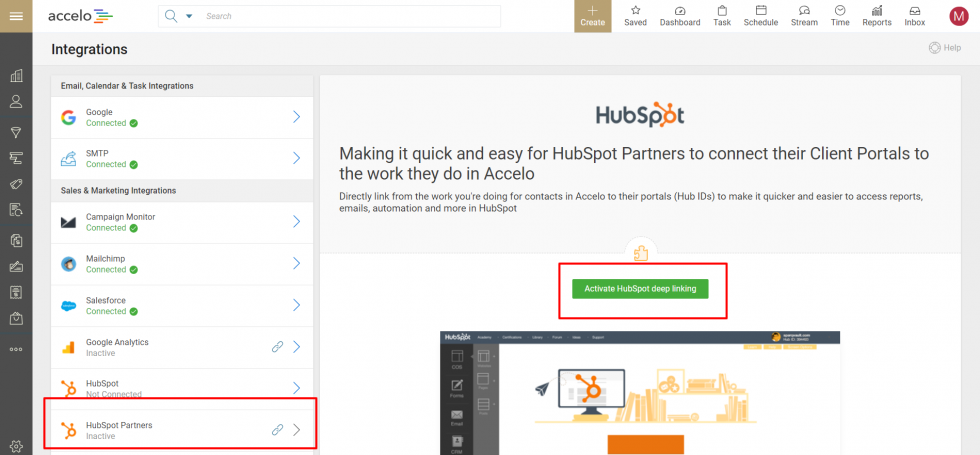Open the search filter dropdown arrow
The height and width of the screenshot is (455, 980).
(189, 16)
